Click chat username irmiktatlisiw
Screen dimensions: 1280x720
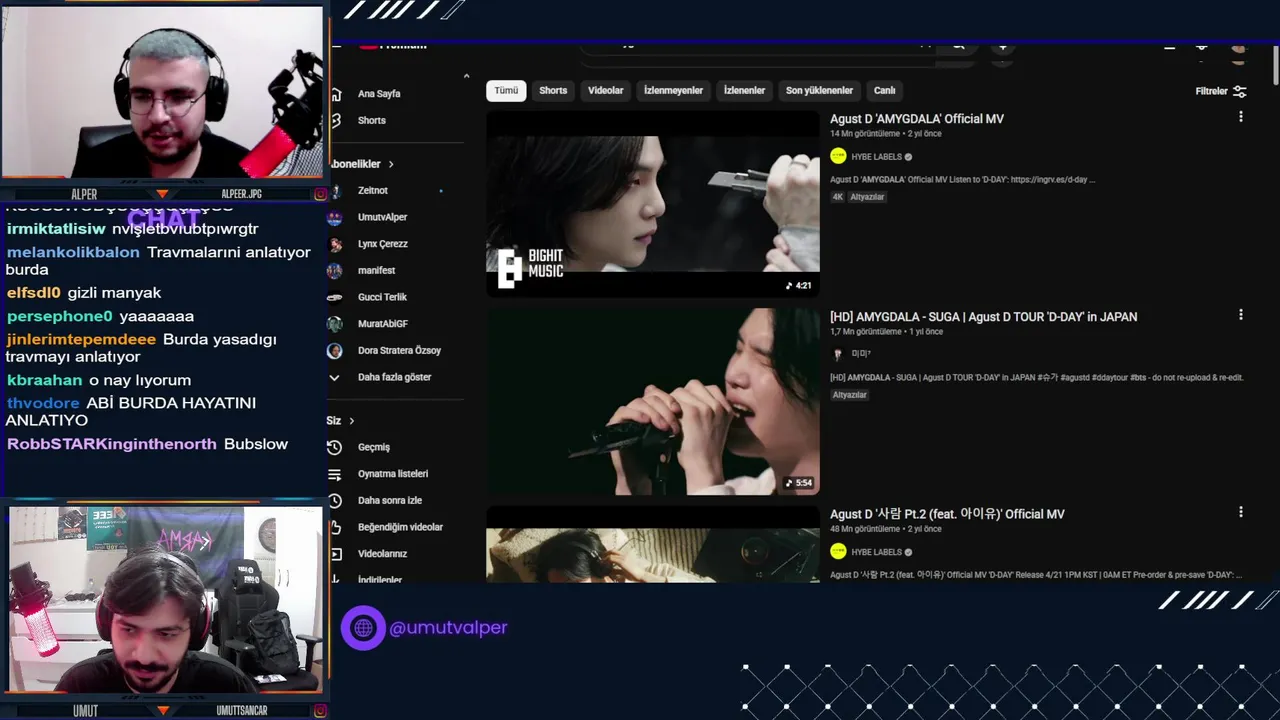[x=56, y=229]
